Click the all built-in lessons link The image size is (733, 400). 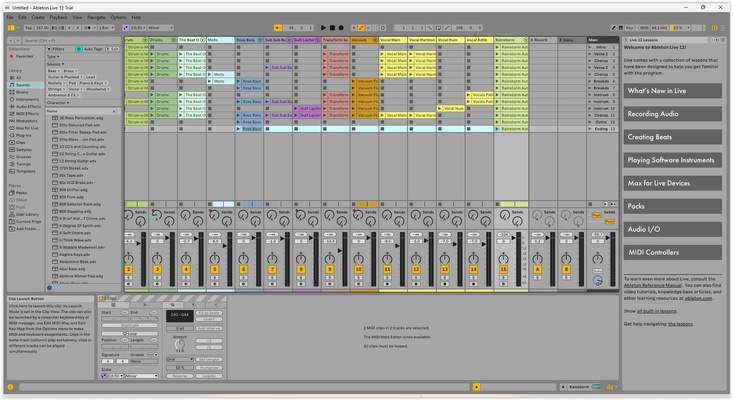pos(657,311)
